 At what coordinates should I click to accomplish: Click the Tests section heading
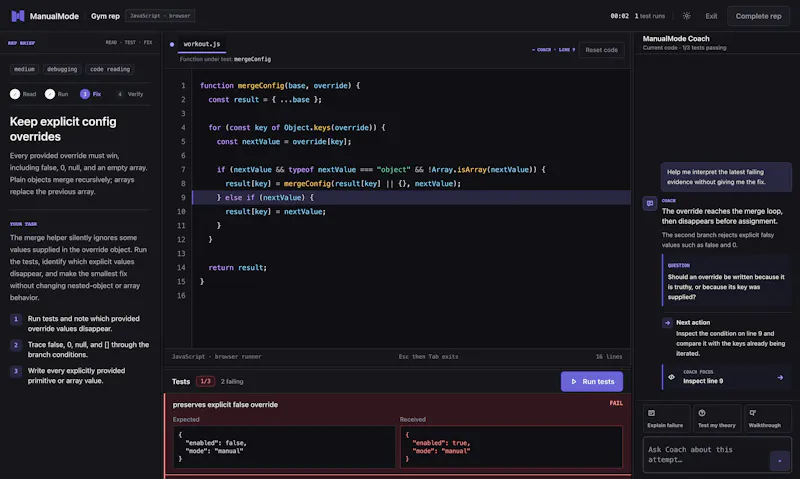pyautogui.click(x=181, y=382)
